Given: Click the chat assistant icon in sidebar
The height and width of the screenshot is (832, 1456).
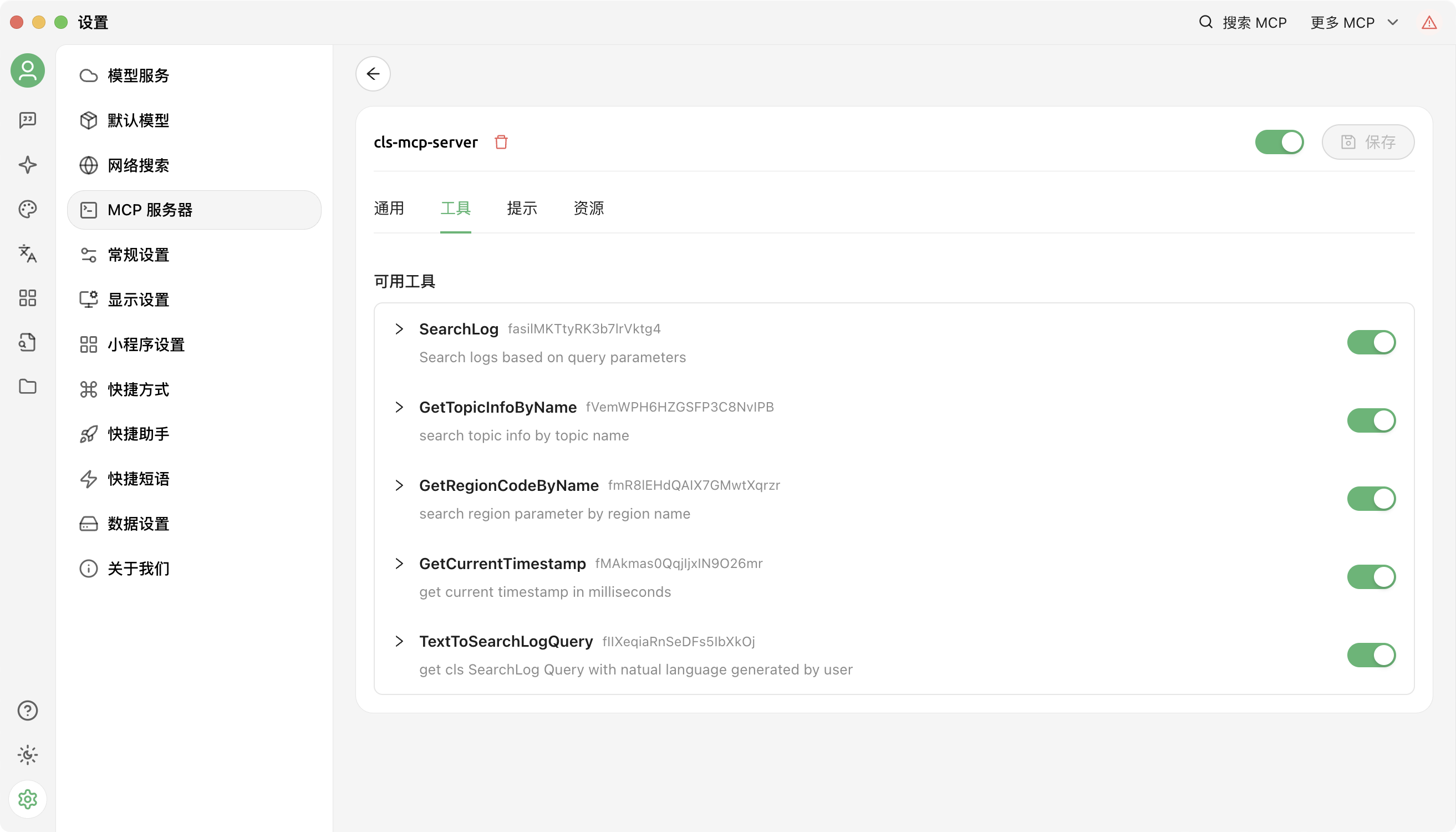Looking at the screenshot, I should point(27,120).
